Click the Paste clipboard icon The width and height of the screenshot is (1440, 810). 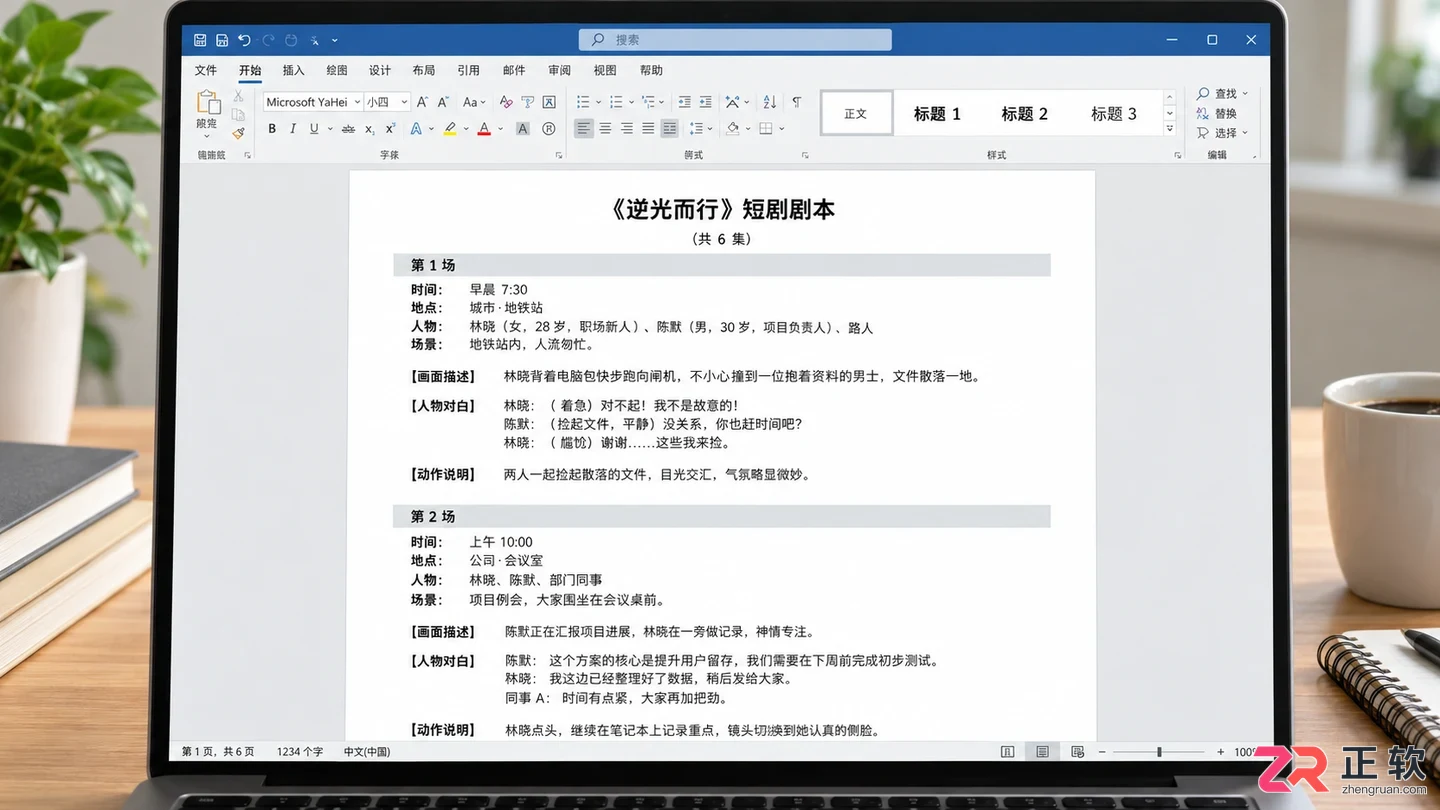point(208,102)
